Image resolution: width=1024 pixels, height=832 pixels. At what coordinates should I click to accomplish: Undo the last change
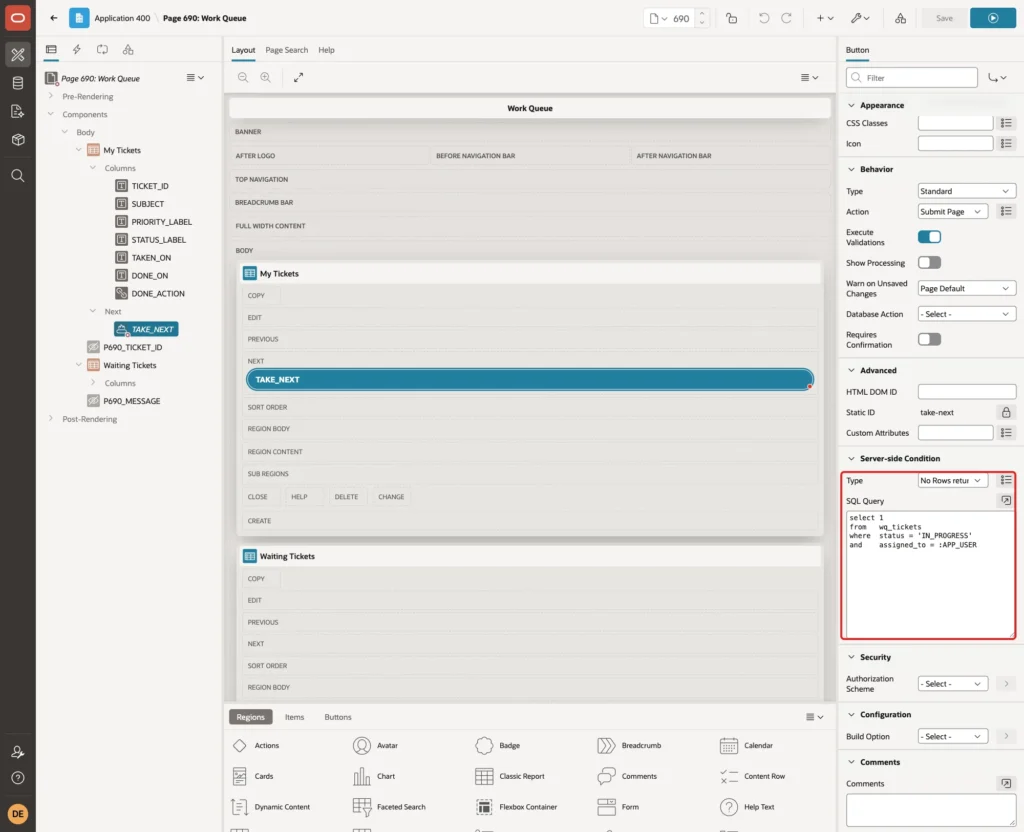[x=763, y=18]
